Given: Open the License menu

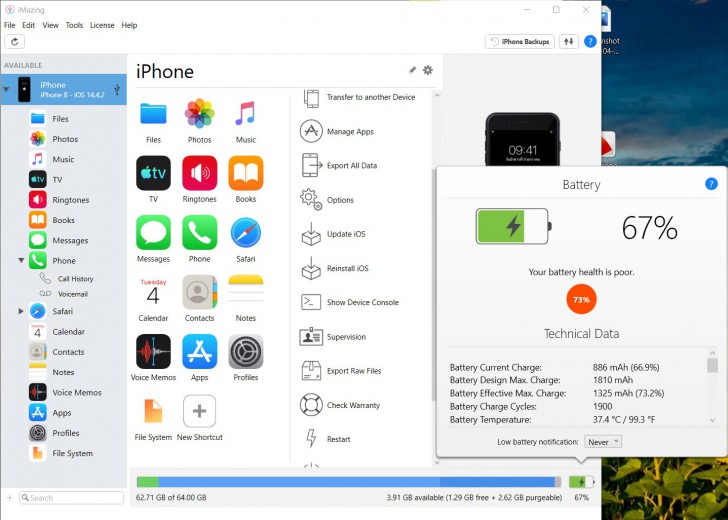Looking at the screenshot, I should [x=102, y=25].
